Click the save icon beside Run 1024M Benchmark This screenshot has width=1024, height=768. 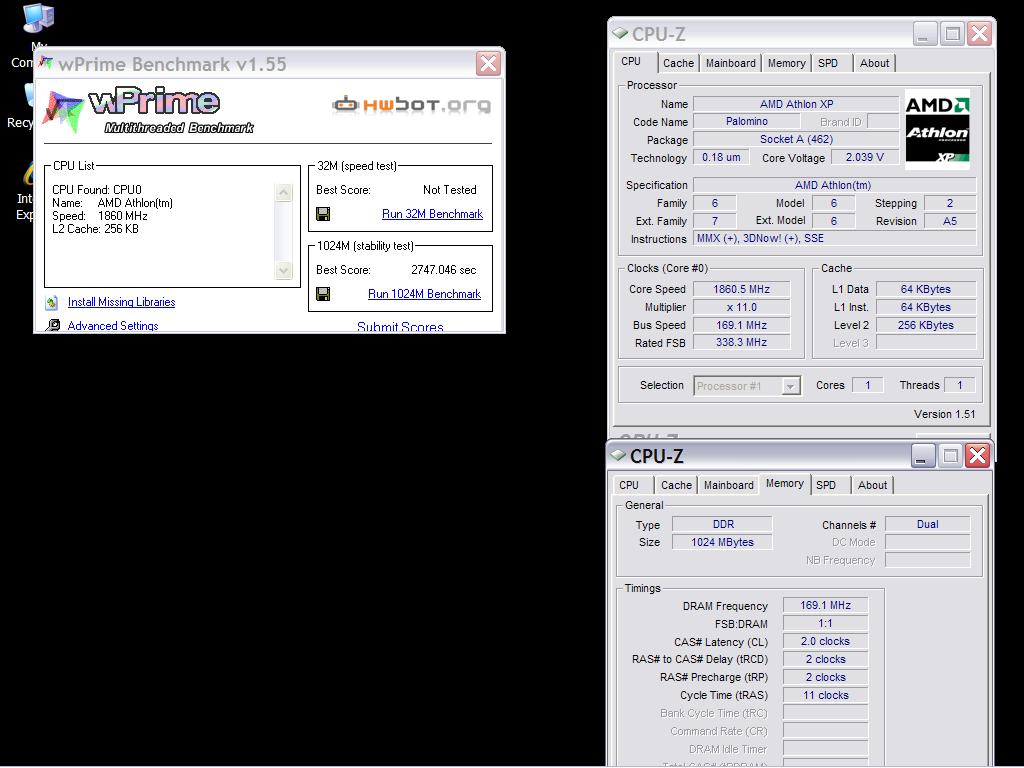click(x=323, y=294)
